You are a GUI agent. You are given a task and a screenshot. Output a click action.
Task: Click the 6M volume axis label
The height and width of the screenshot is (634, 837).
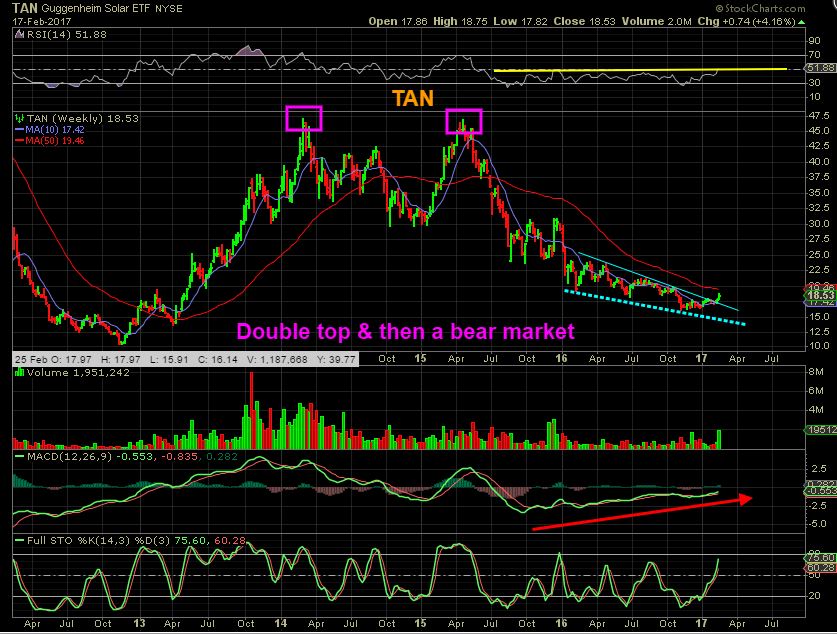[x=816, y=391]
